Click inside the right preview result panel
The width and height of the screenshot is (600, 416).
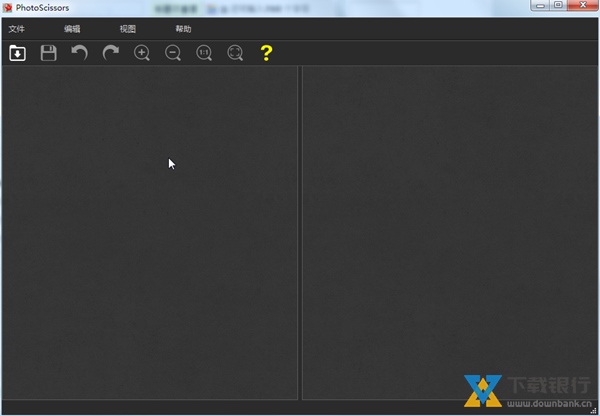click(x=450, y=230)
